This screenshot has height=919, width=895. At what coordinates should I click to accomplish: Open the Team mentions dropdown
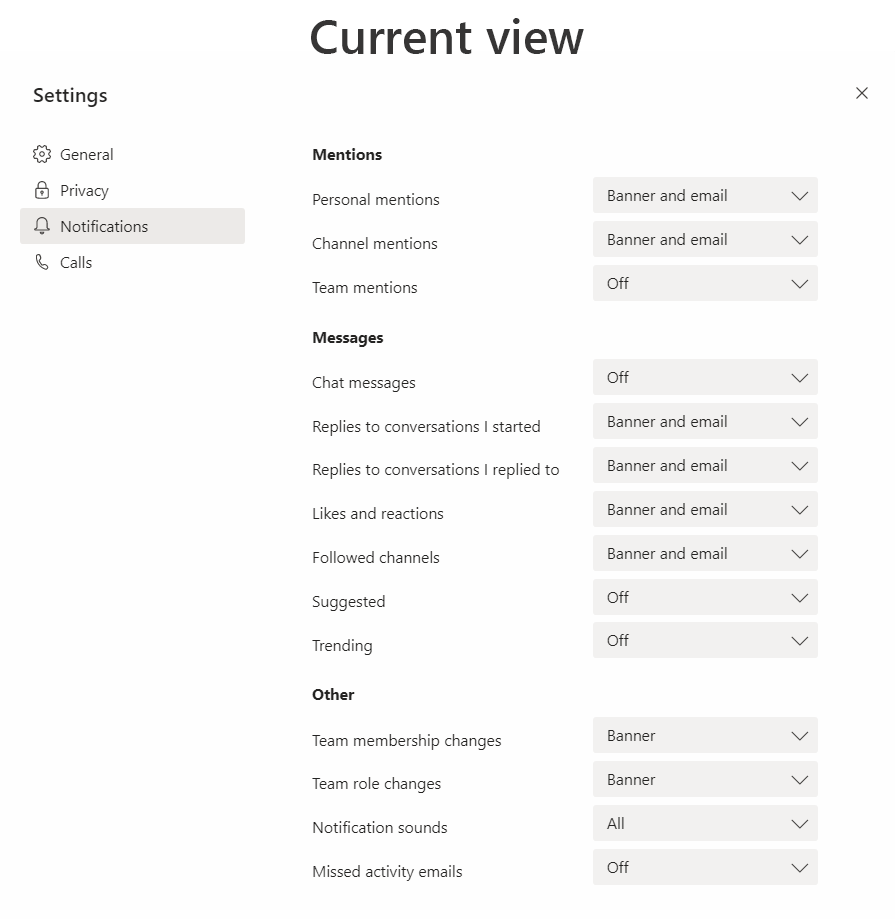click(705, 284)
